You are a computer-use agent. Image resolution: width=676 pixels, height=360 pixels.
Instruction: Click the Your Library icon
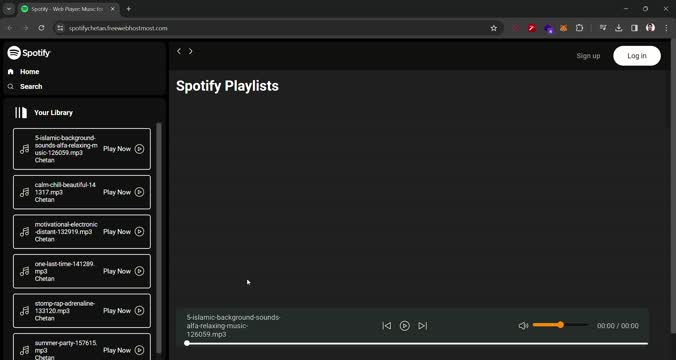click(x=21, y=113)
